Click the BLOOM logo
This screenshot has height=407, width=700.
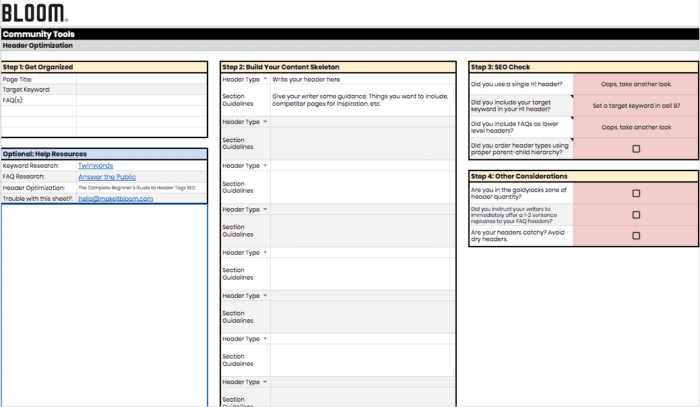click(35, 13)
